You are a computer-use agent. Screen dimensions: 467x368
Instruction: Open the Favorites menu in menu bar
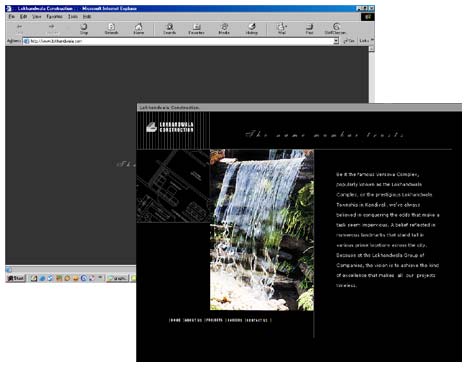click(x=54, y=16)
